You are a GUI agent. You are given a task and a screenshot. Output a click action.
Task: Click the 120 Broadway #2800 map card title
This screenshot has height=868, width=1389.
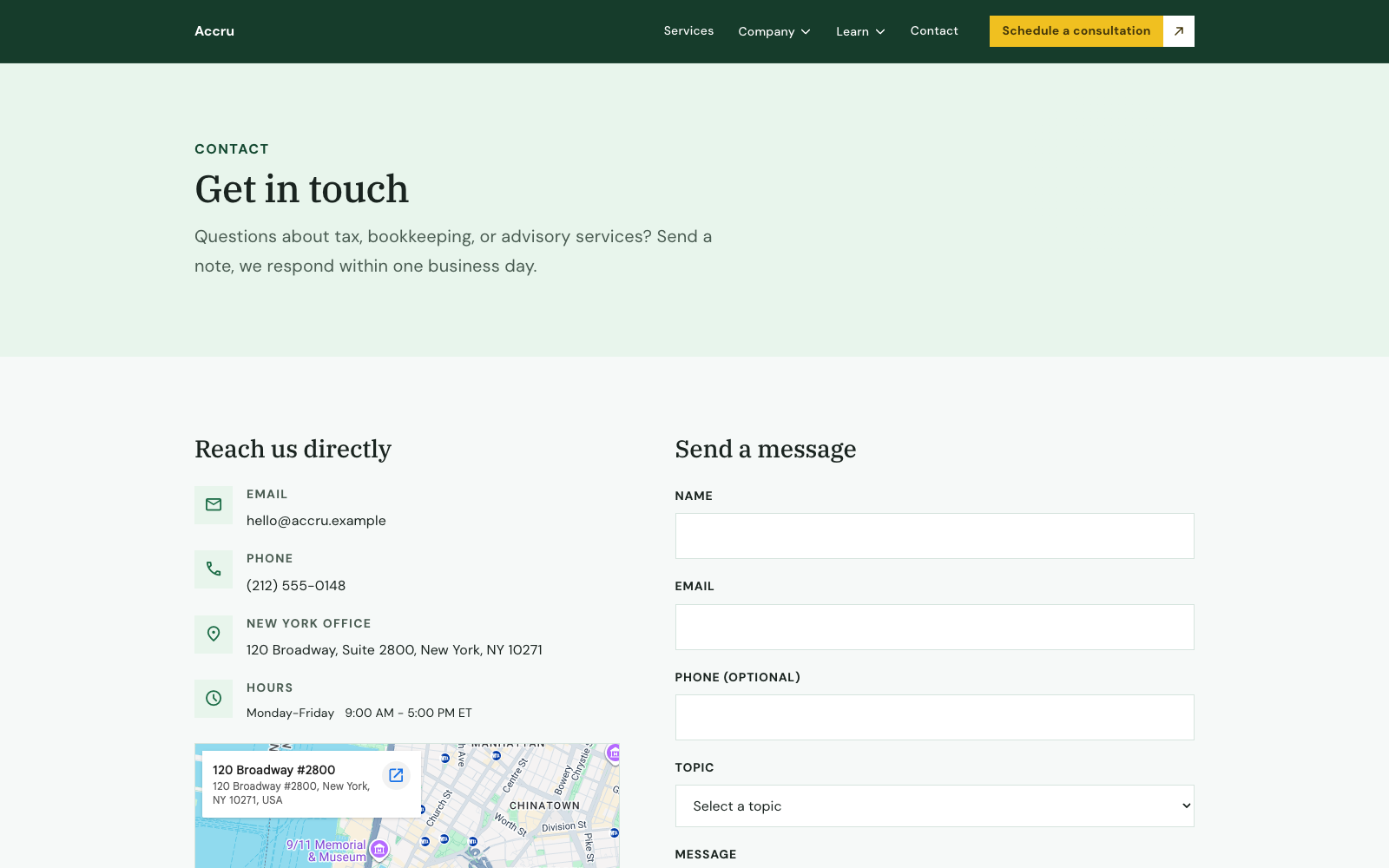coord(273,770)
